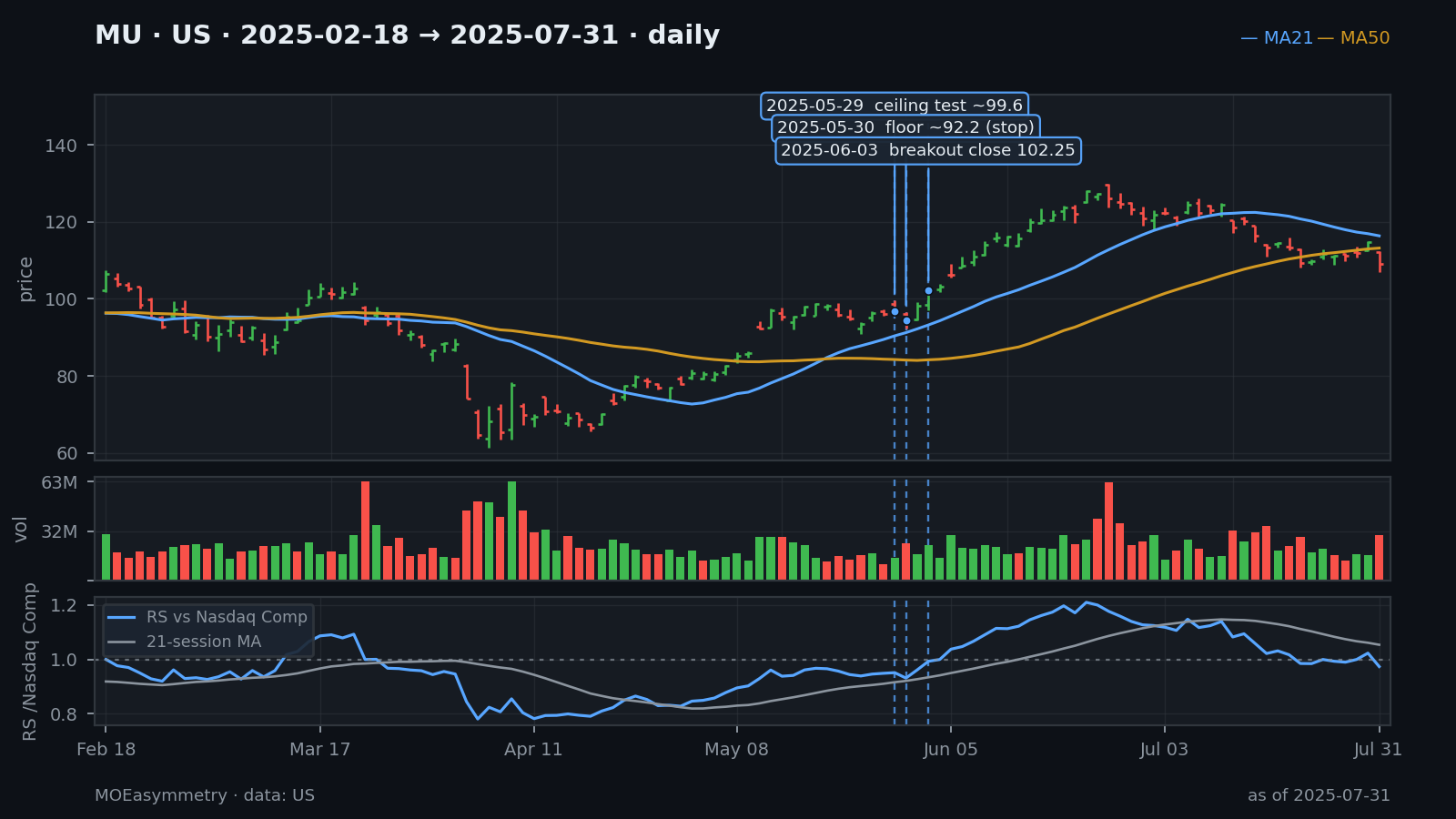Click the Mar 17 date axis label
Viewport: 1456px width, 819px height.
(x=319, y=750)
